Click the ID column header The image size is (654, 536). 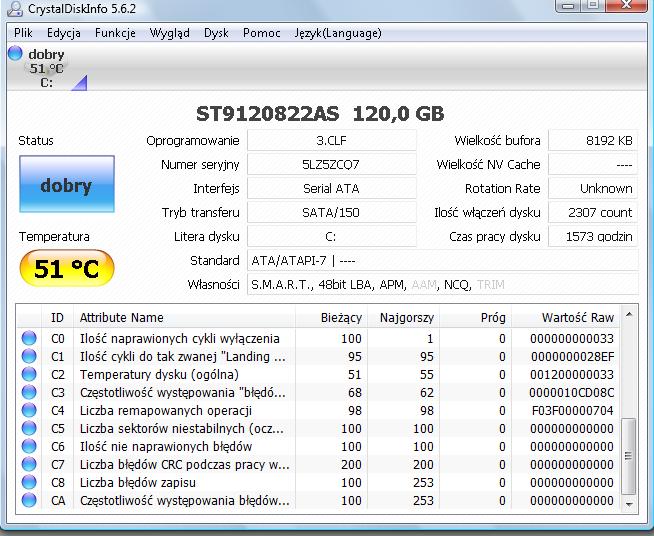pos(57,317)
